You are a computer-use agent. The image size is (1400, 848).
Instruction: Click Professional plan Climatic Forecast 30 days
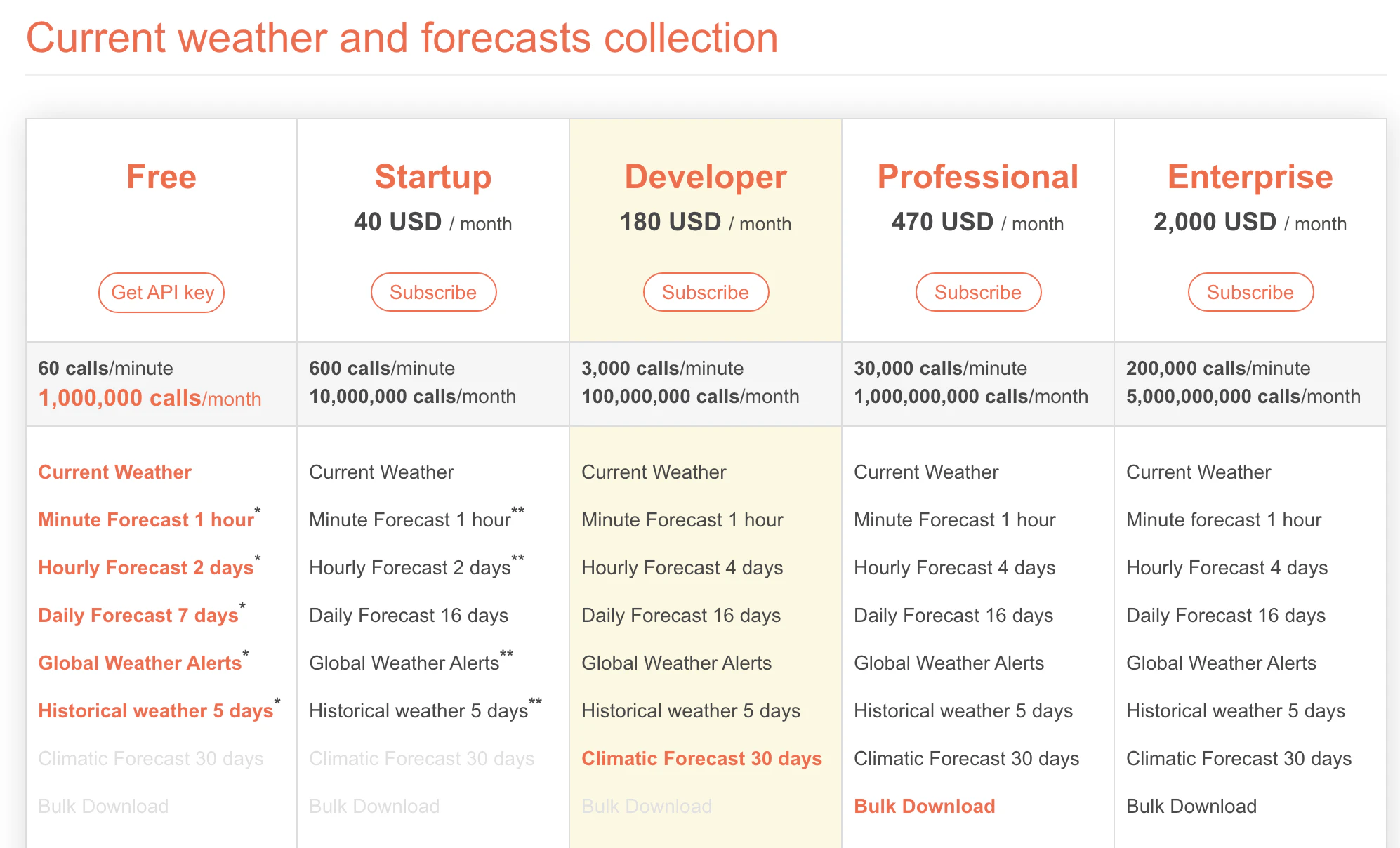pos(966,758)
